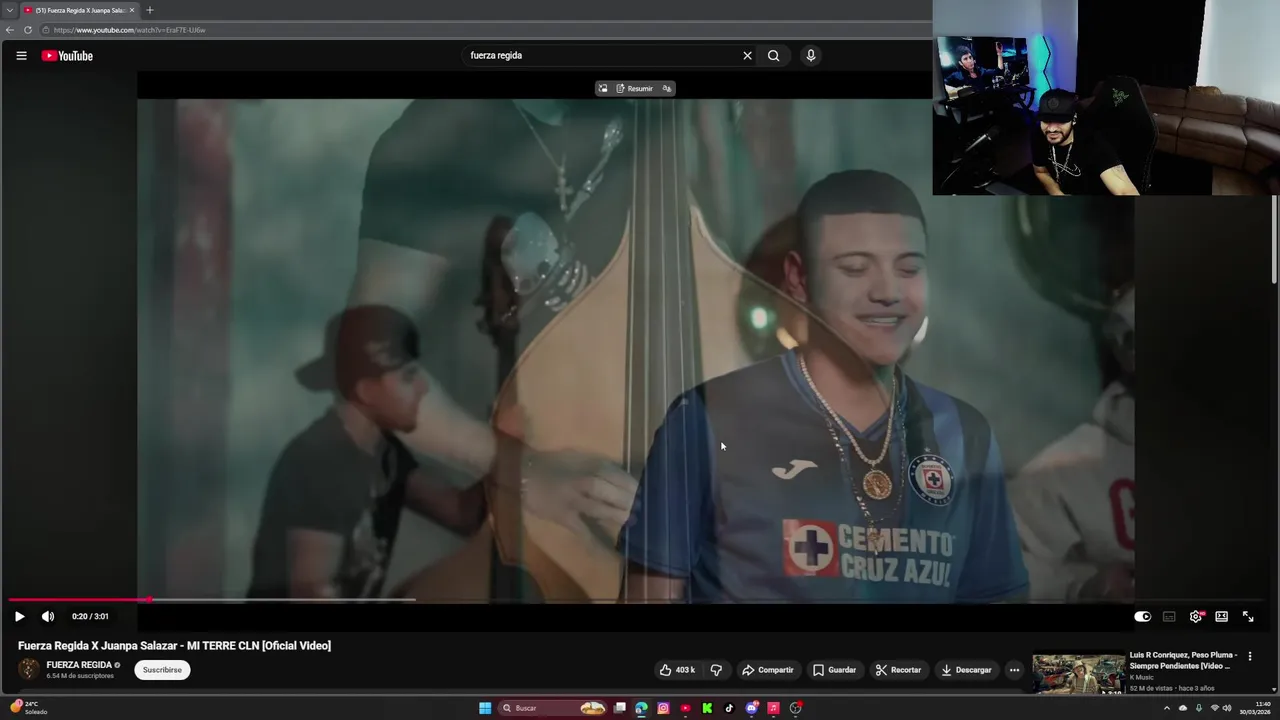Click the taskbar Buscar search box
The width and height of the screenshot is (1280, 720).
(x=553, y=708)
